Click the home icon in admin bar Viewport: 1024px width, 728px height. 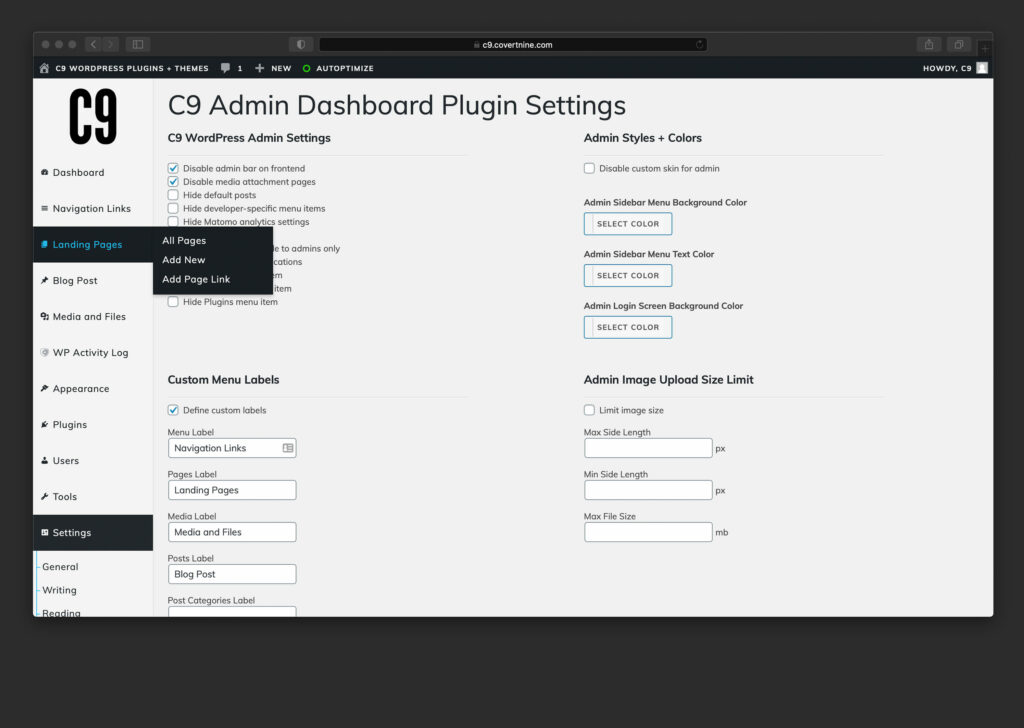point(44,68)
